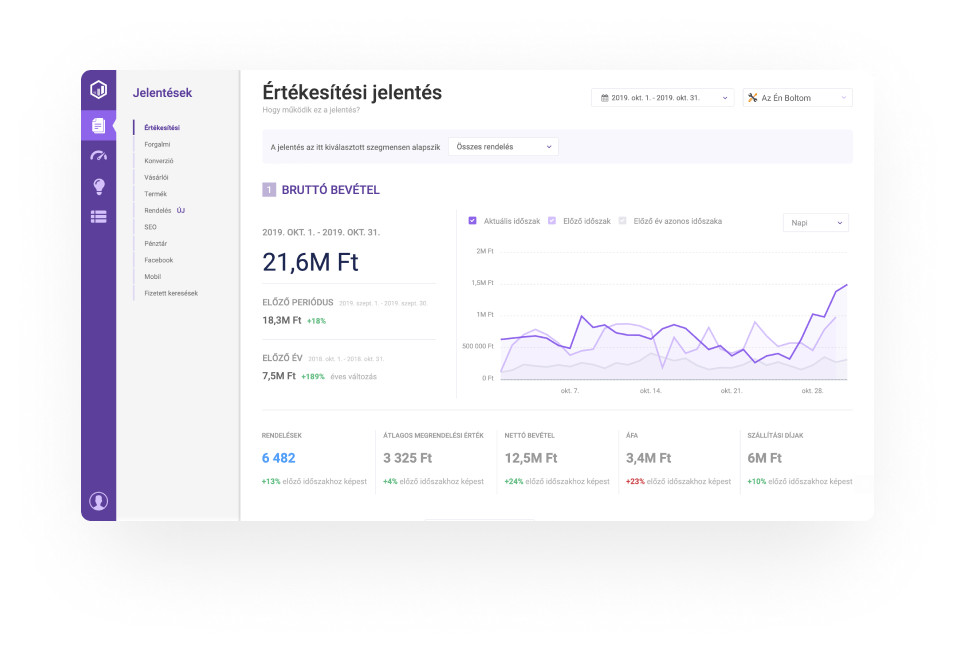Click the purple line peak on the chart
Image resolution: width=954 pixels, height=651 pixels.
(847, 285)
